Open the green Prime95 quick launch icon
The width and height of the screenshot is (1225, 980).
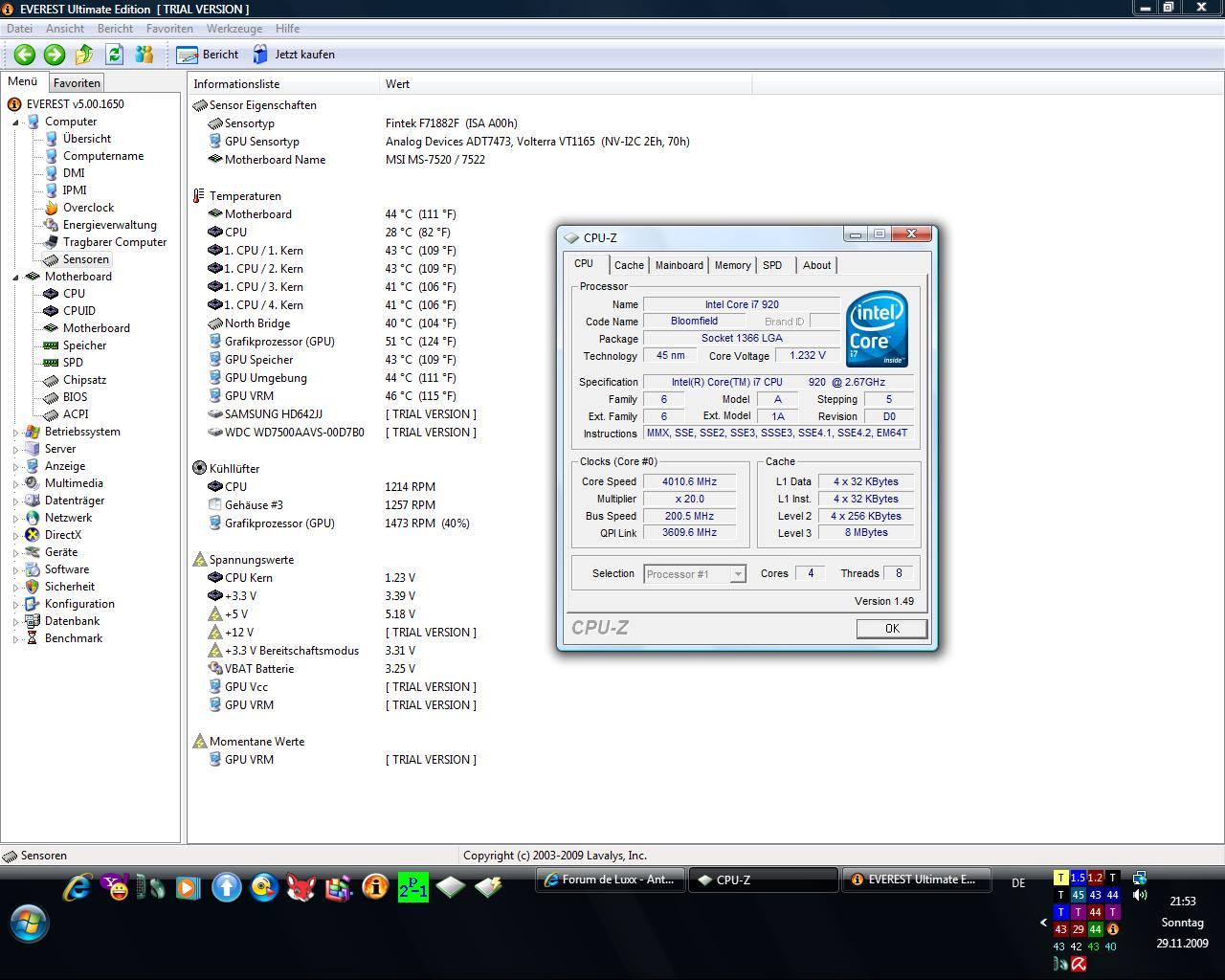(412, 888)
